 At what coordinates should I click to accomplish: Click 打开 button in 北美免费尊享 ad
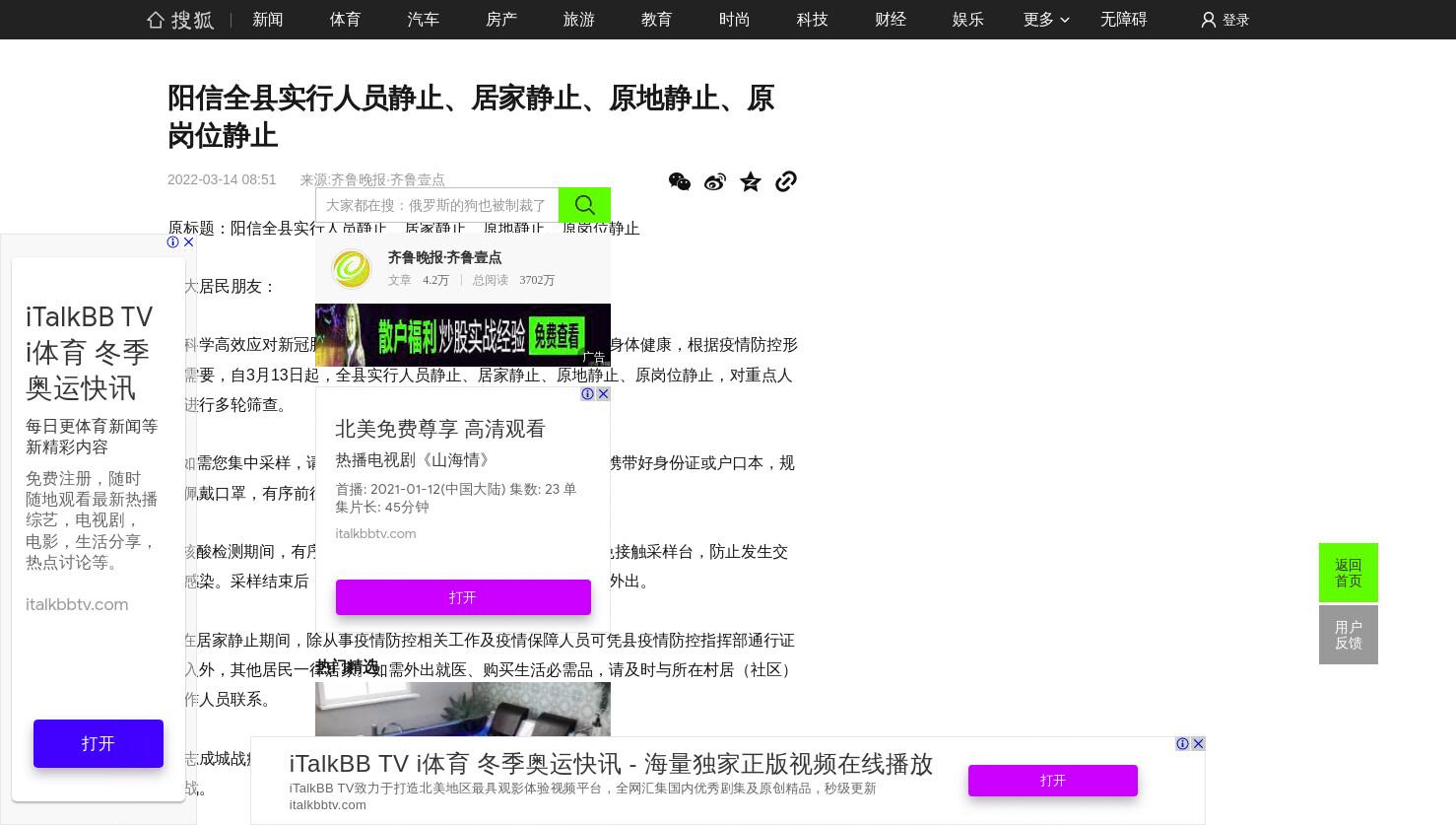pyautogui.click(x=463, y=597)
